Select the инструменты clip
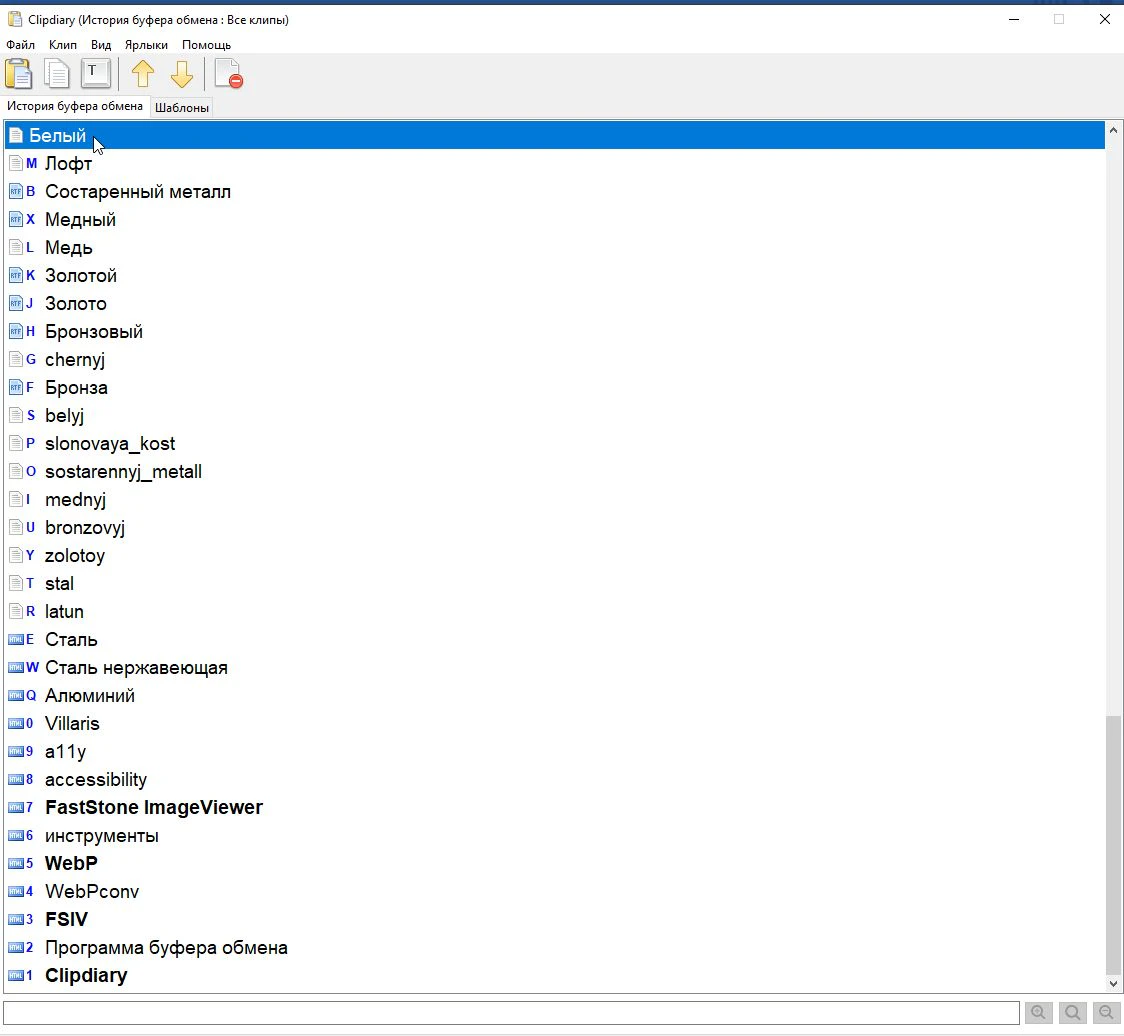This screenshot has width=1124, height=1036. pos(555,835)
